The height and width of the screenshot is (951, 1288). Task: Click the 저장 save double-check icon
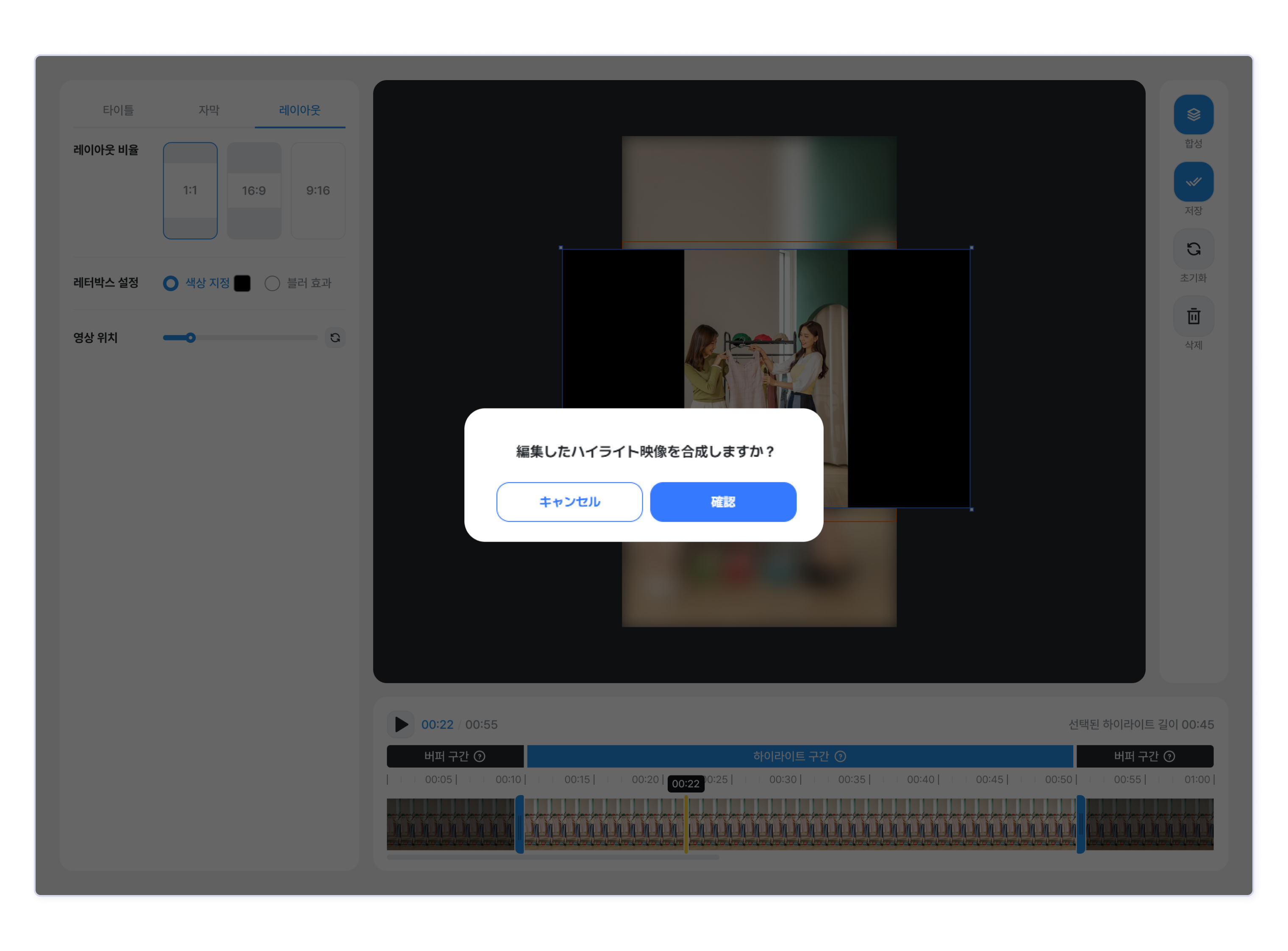1193,181
